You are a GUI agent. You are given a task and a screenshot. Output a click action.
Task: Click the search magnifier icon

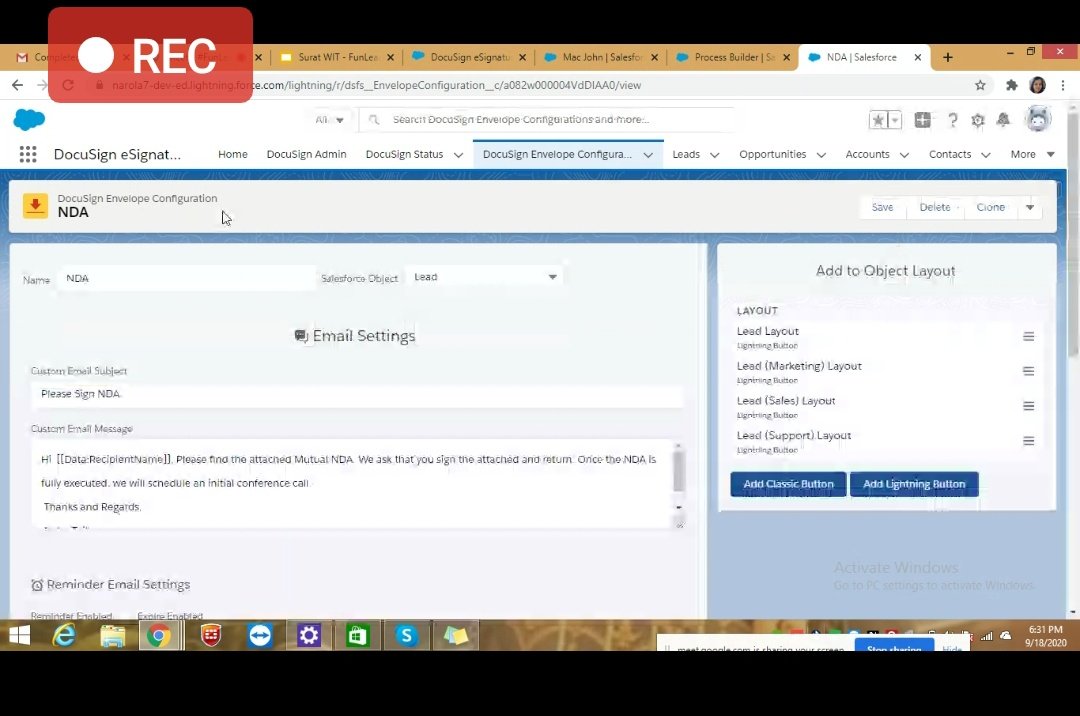[374, 120]
